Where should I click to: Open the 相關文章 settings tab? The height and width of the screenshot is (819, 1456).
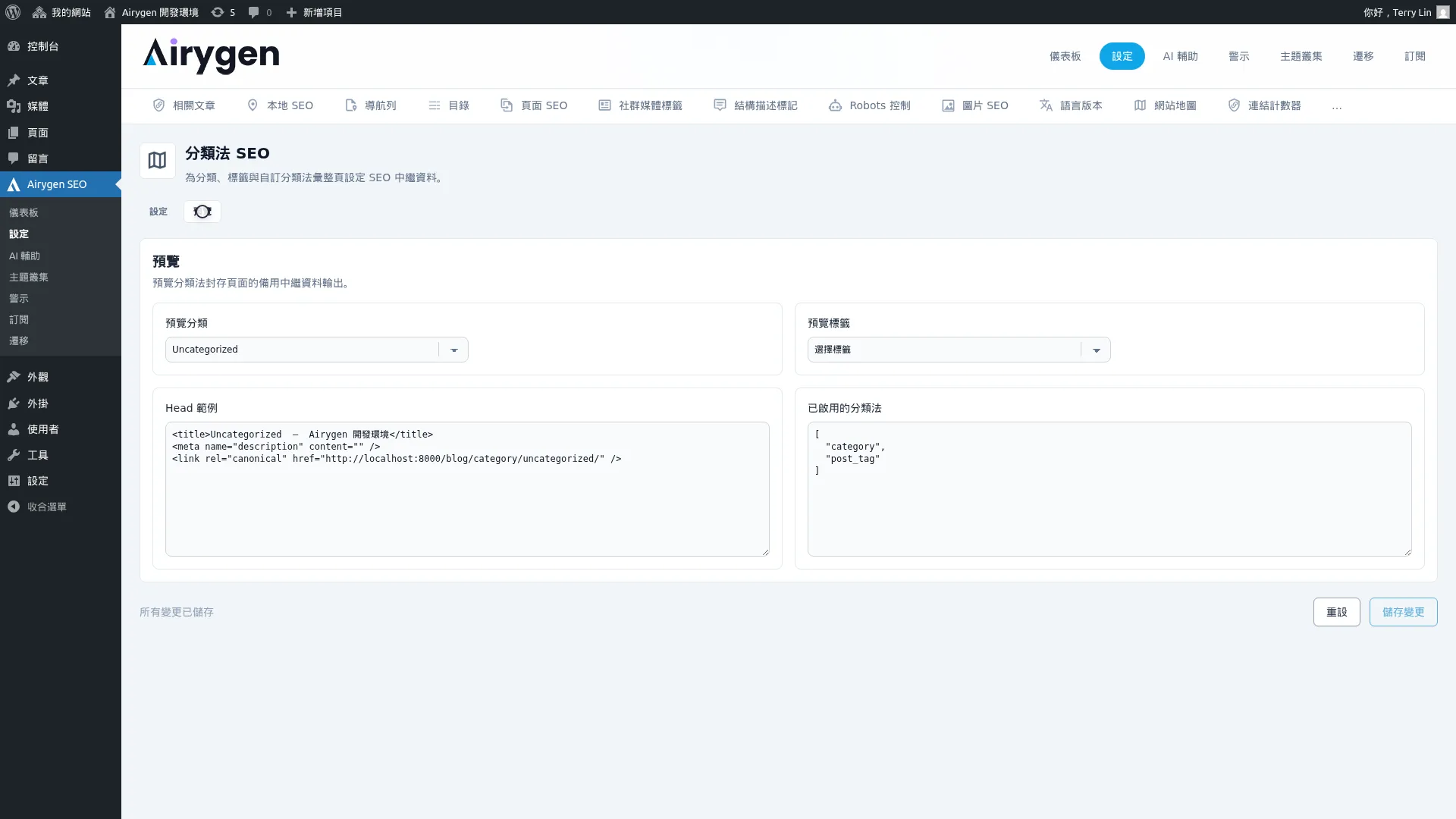click(x=184, y=105)
